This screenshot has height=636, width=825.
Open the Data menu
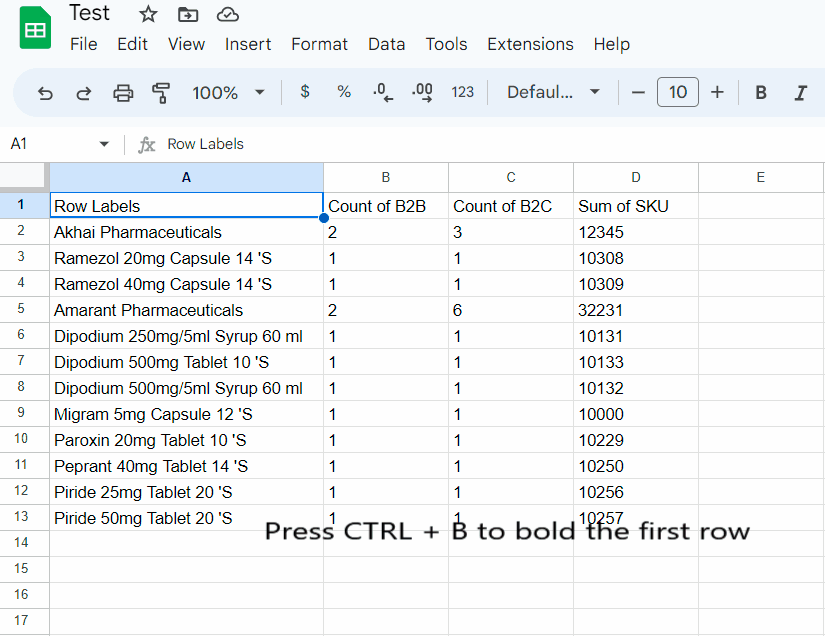click(x=386, y=44)
